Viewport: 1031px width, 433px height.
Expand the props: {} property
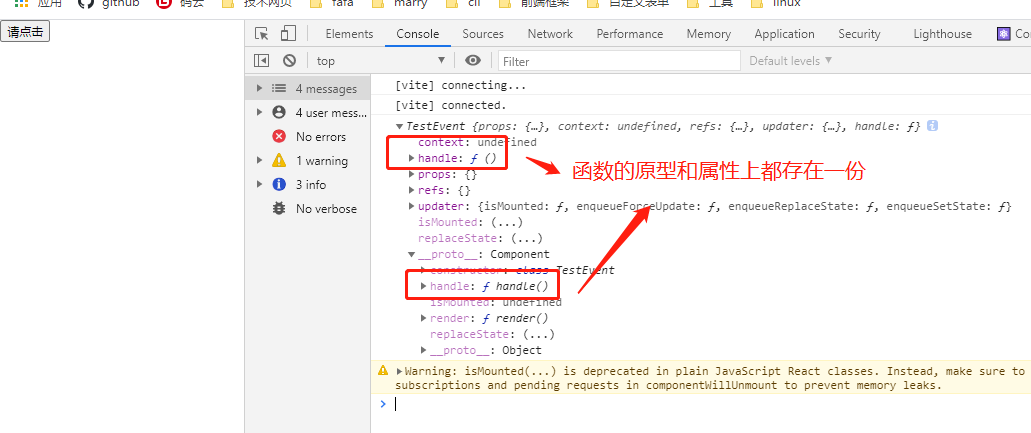pos(412,174)
